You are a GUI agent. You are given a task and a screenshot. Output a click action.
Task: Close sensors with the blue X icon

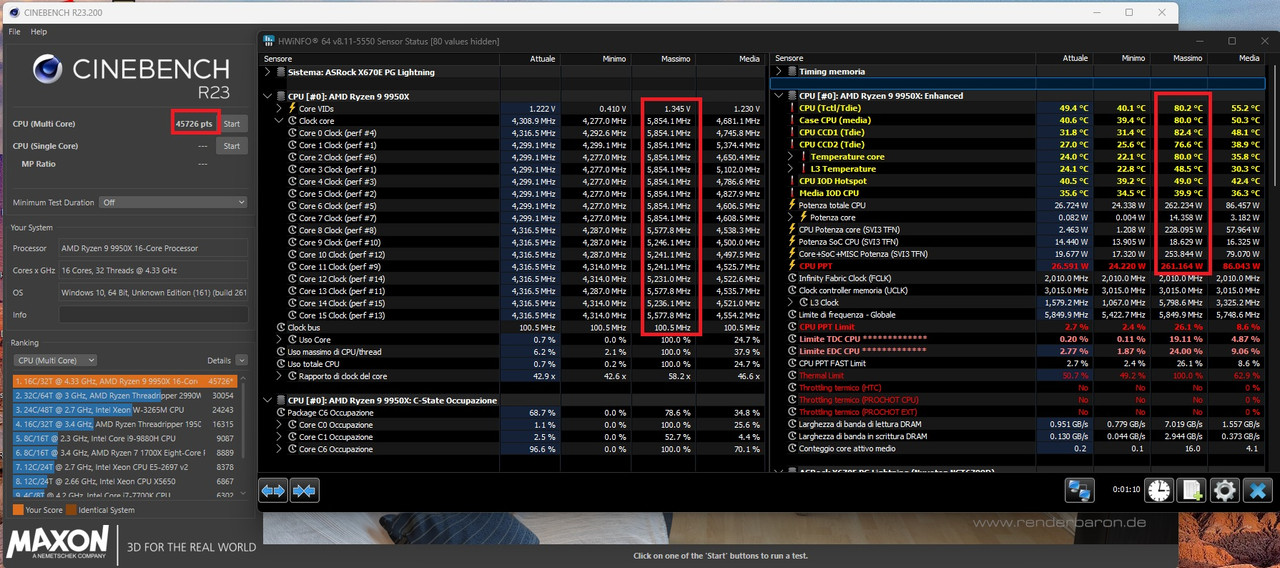click(x=1257, y=490)
